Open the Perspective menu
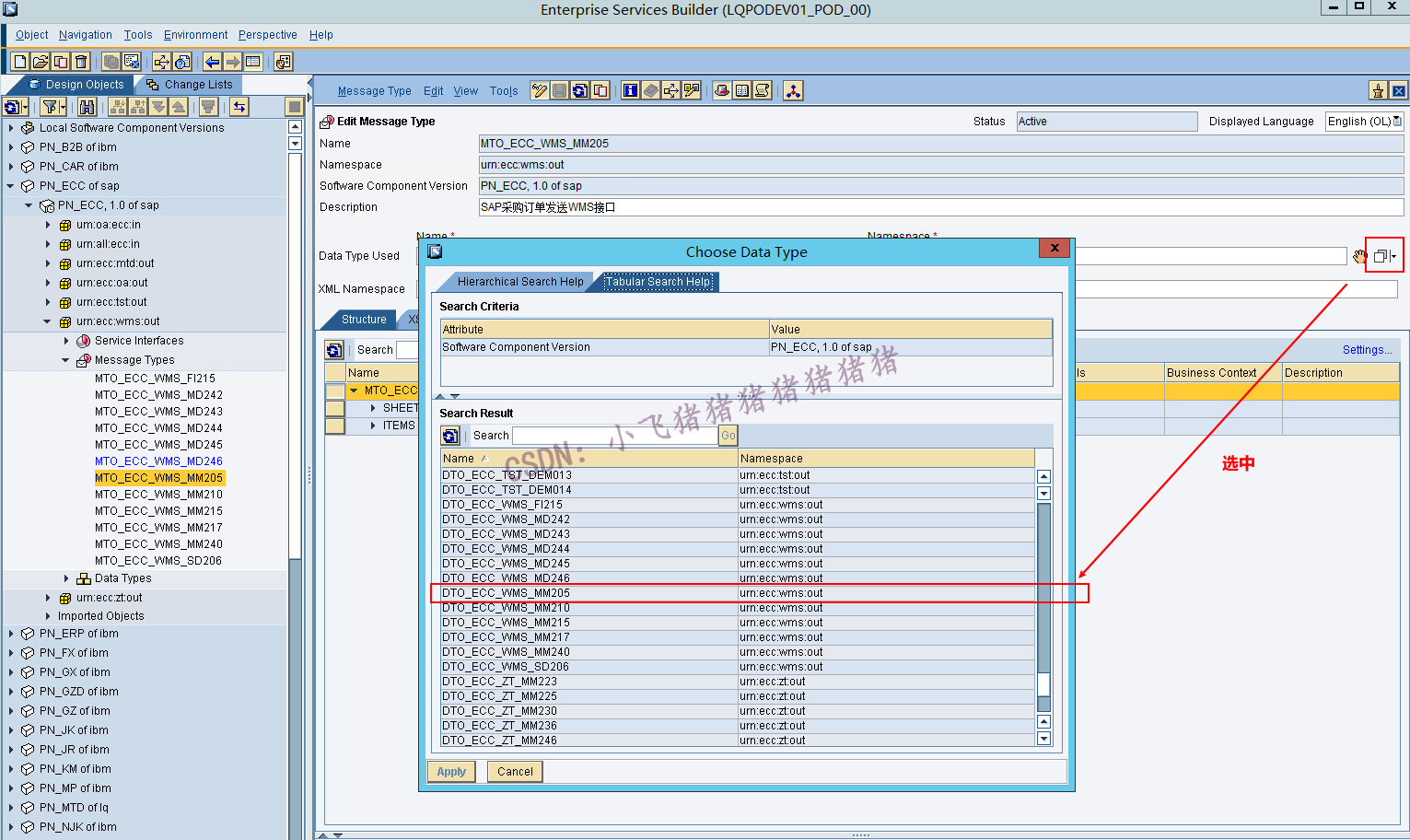Screen dimensions: 1410x840 click(x=268, y=35)
